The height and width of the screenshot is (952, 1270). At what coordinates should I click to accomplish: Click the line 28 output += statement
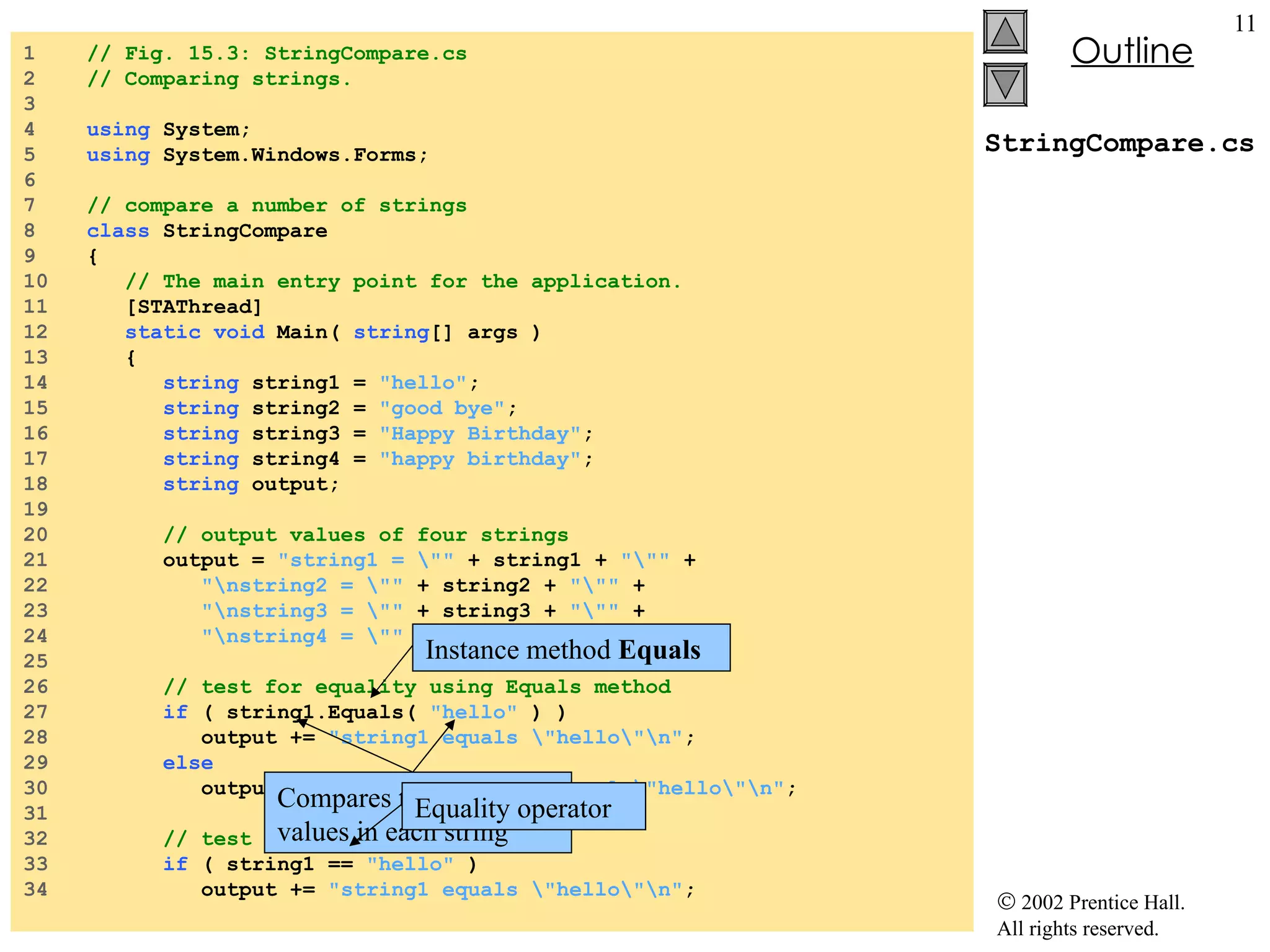pos(448,738)
